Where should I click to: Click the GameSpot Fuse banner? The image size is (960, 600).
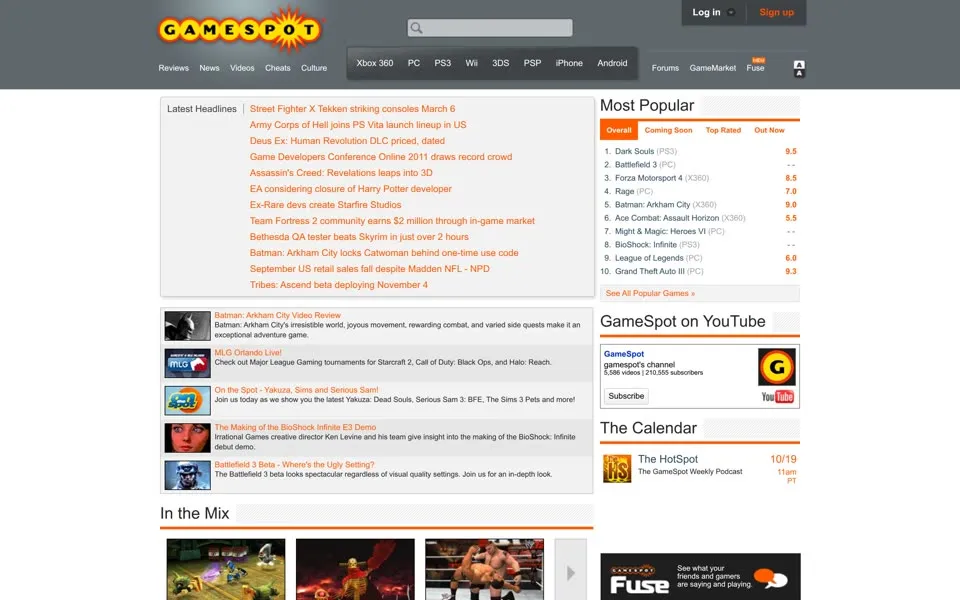coord(700,577)
